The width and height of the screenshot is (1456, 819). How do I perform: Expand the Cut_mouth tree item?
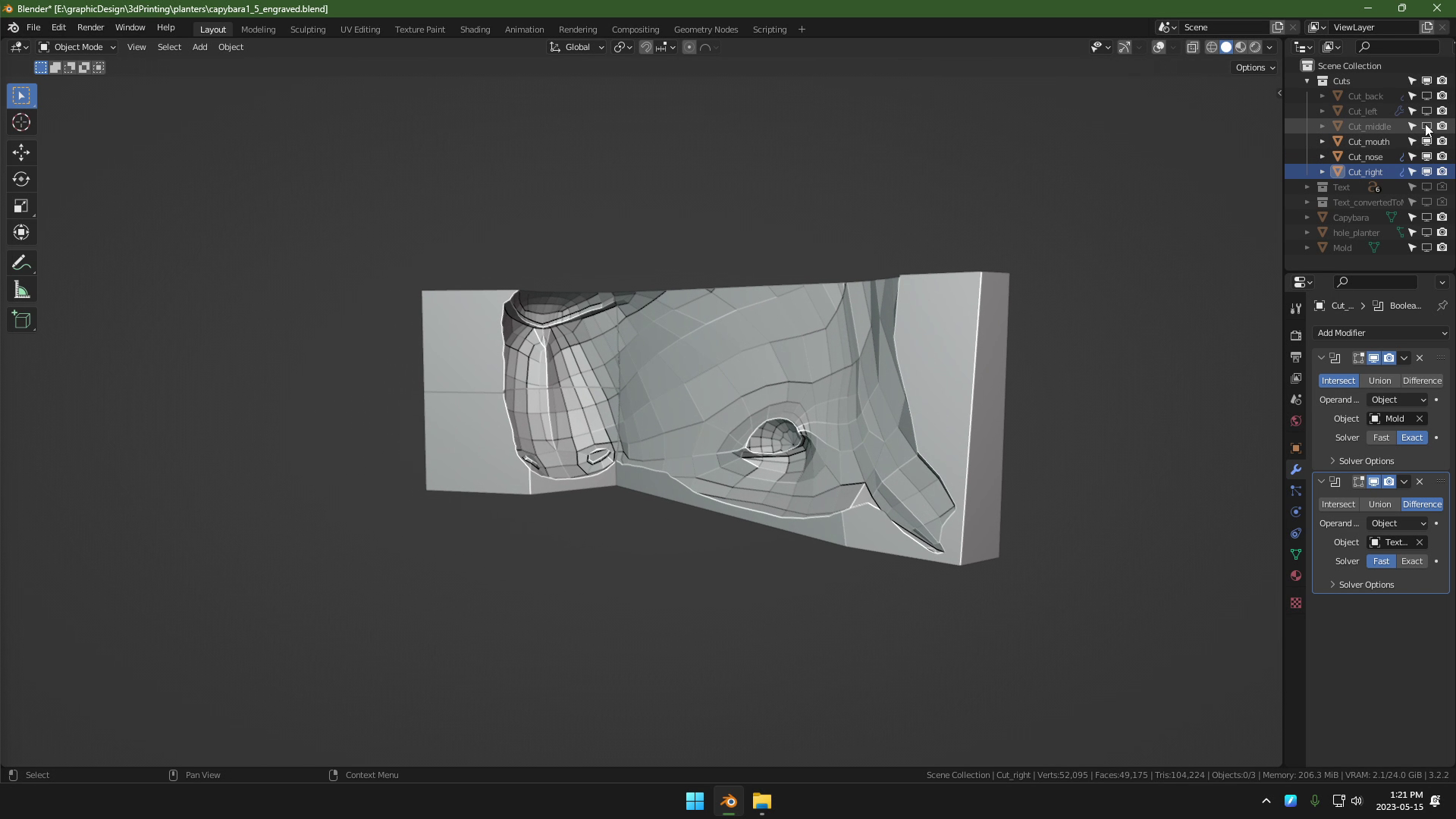(1322, 142)
